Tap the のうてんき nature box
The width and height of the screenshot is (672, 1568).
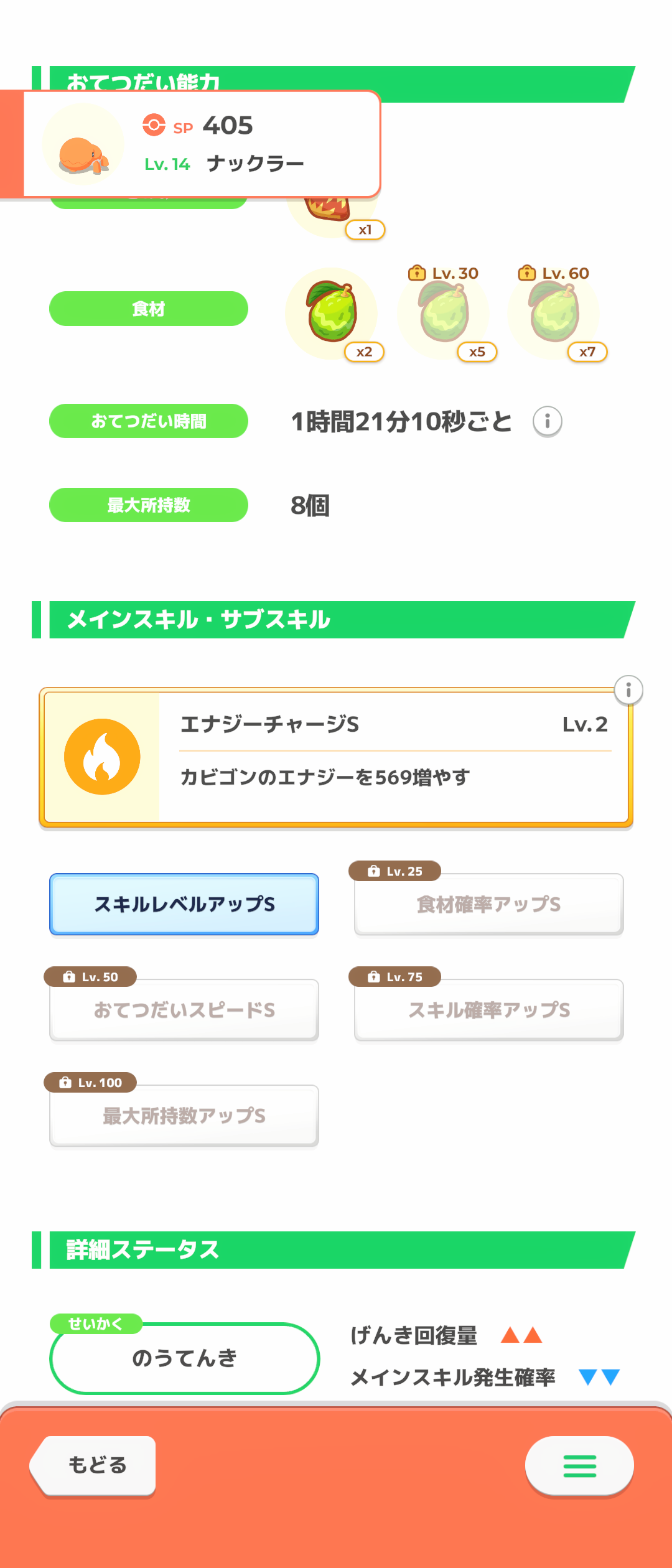[x=184, y=1358]
